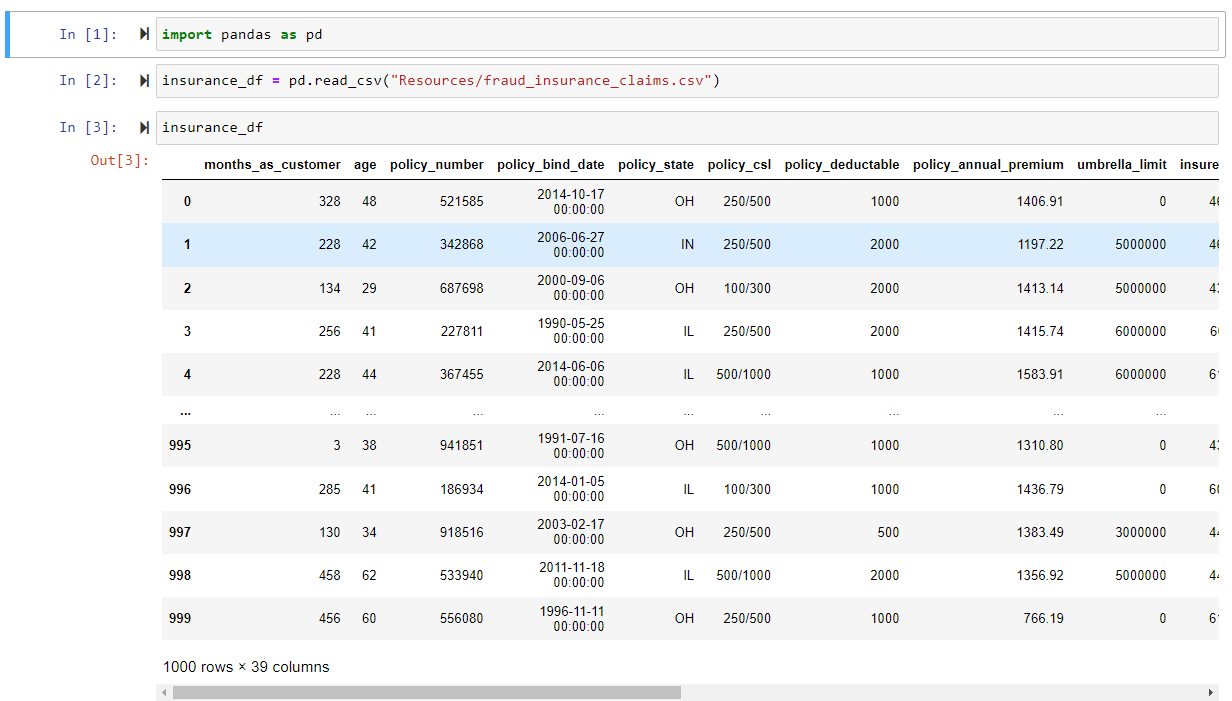Click annual premium value 1310.80
Screen dimensions: 1232x701
point(1040,445)
